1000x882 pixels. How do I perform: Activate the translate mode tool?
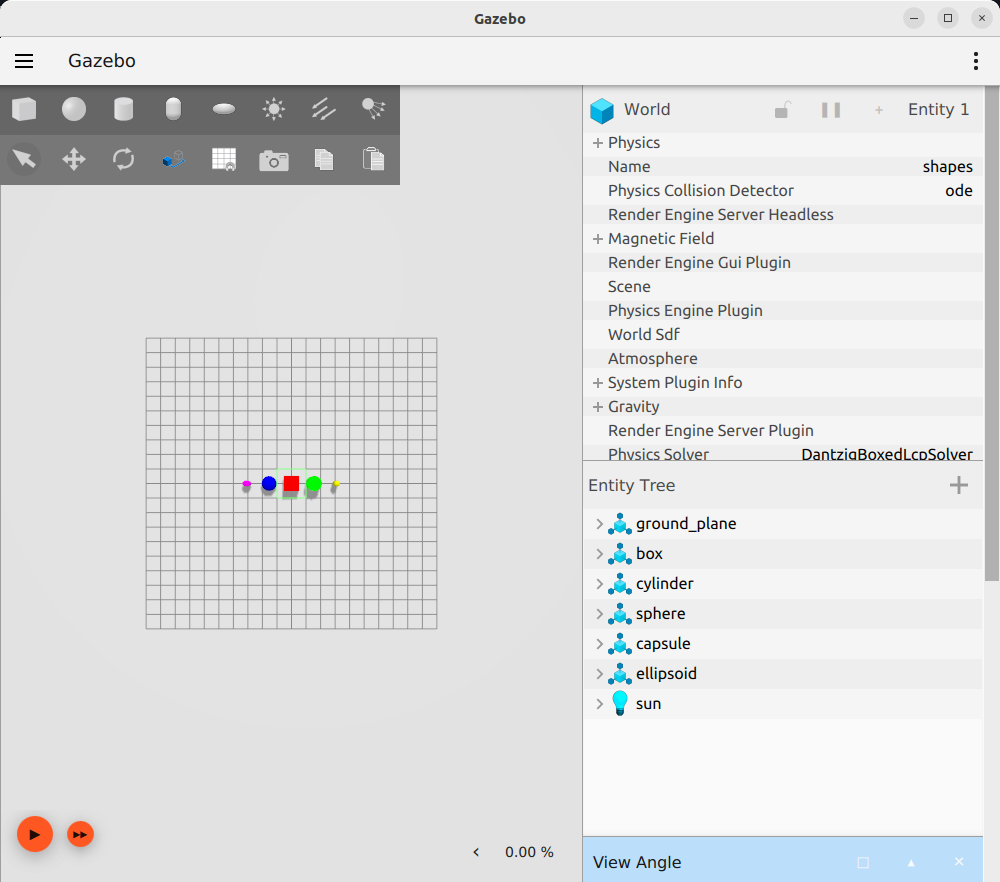[74, 159]
